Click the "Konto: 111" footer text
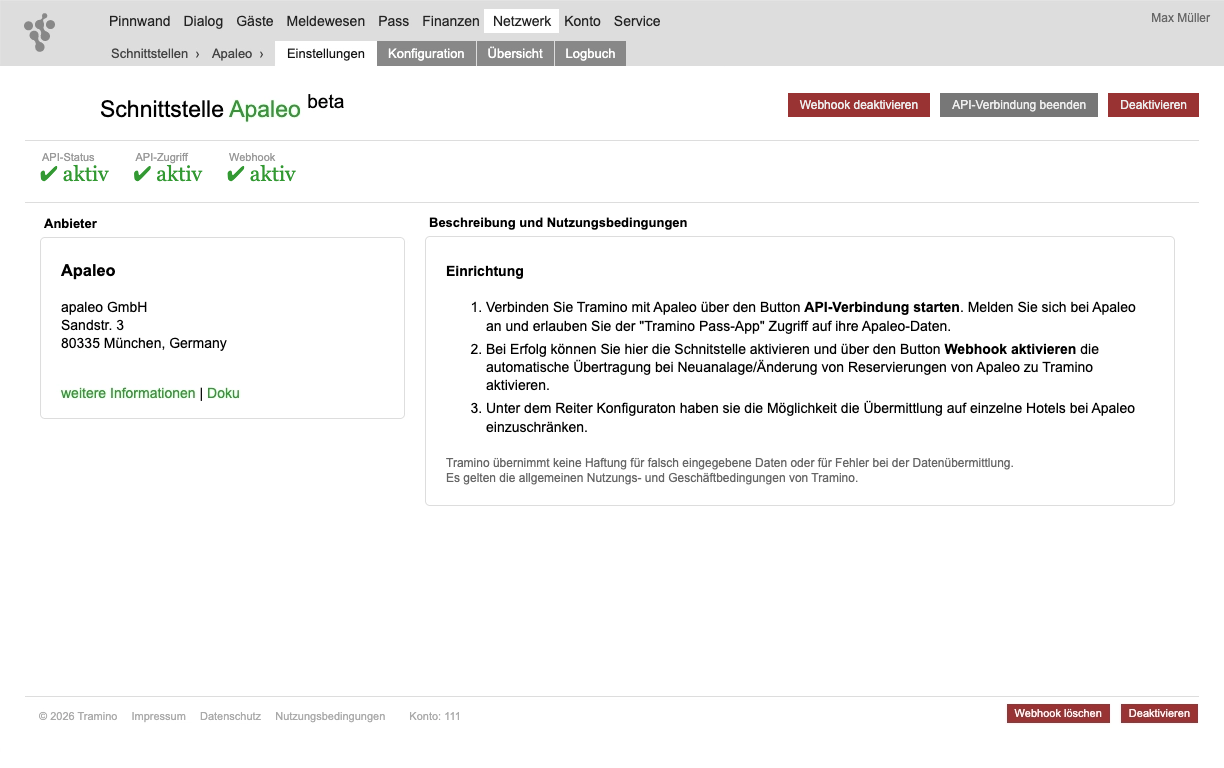The width and height of the screenshot is (1224, 768). click(435, 716)
